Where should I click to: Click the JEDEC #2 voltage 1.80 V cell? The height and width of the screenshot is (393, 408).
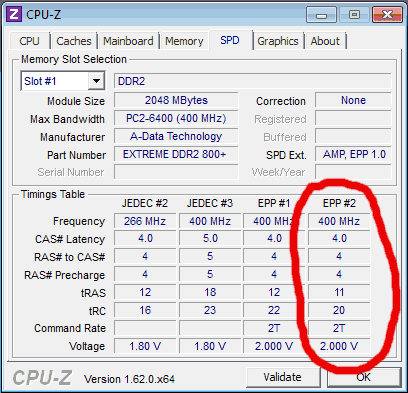pyautogui.click(x=145, y=346)
